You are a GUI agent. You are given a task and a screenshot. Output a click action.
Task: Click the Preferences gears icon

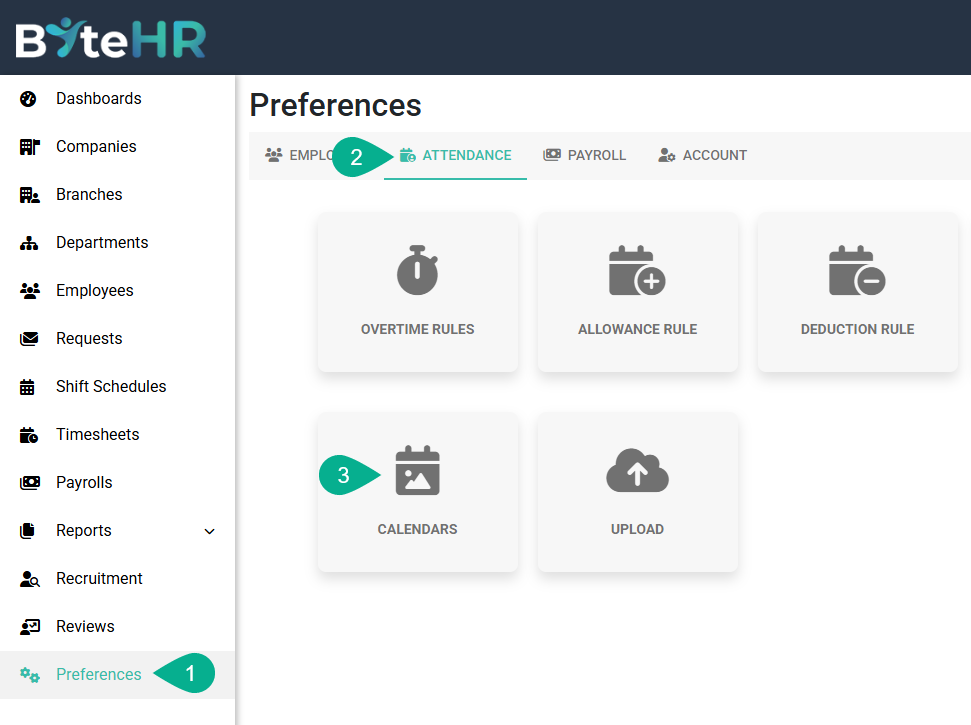coord(29,675)
